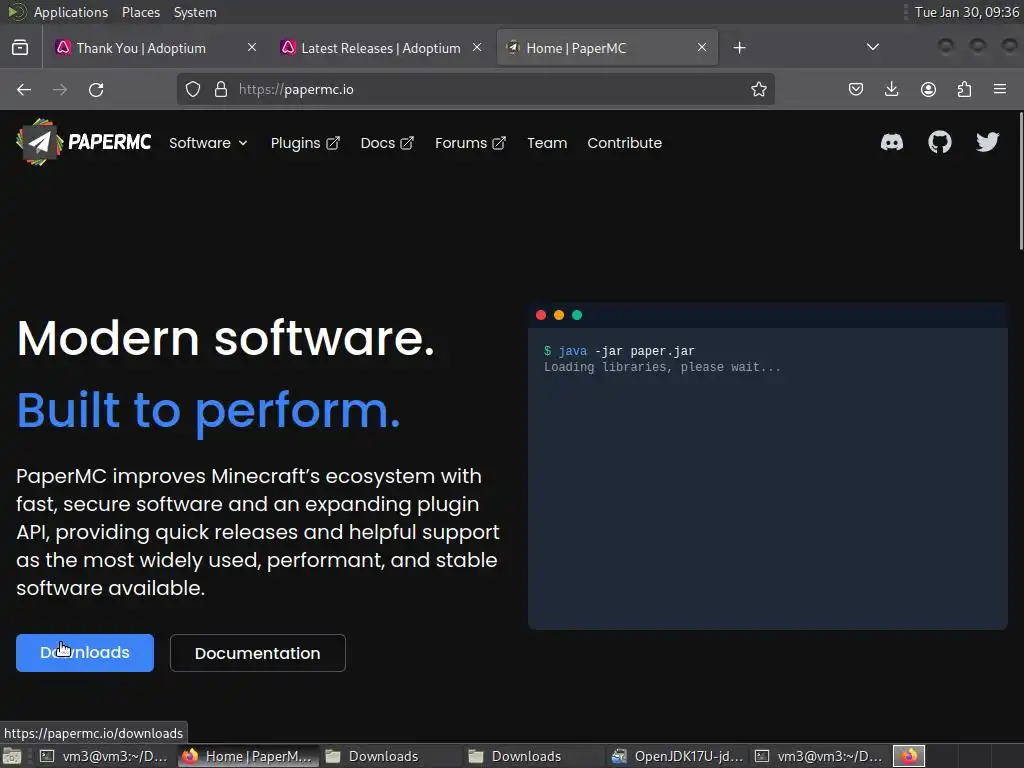Close the Home PaperMC tab
The width and height of the screenshot is (1024, 768).
pos(702,47)
